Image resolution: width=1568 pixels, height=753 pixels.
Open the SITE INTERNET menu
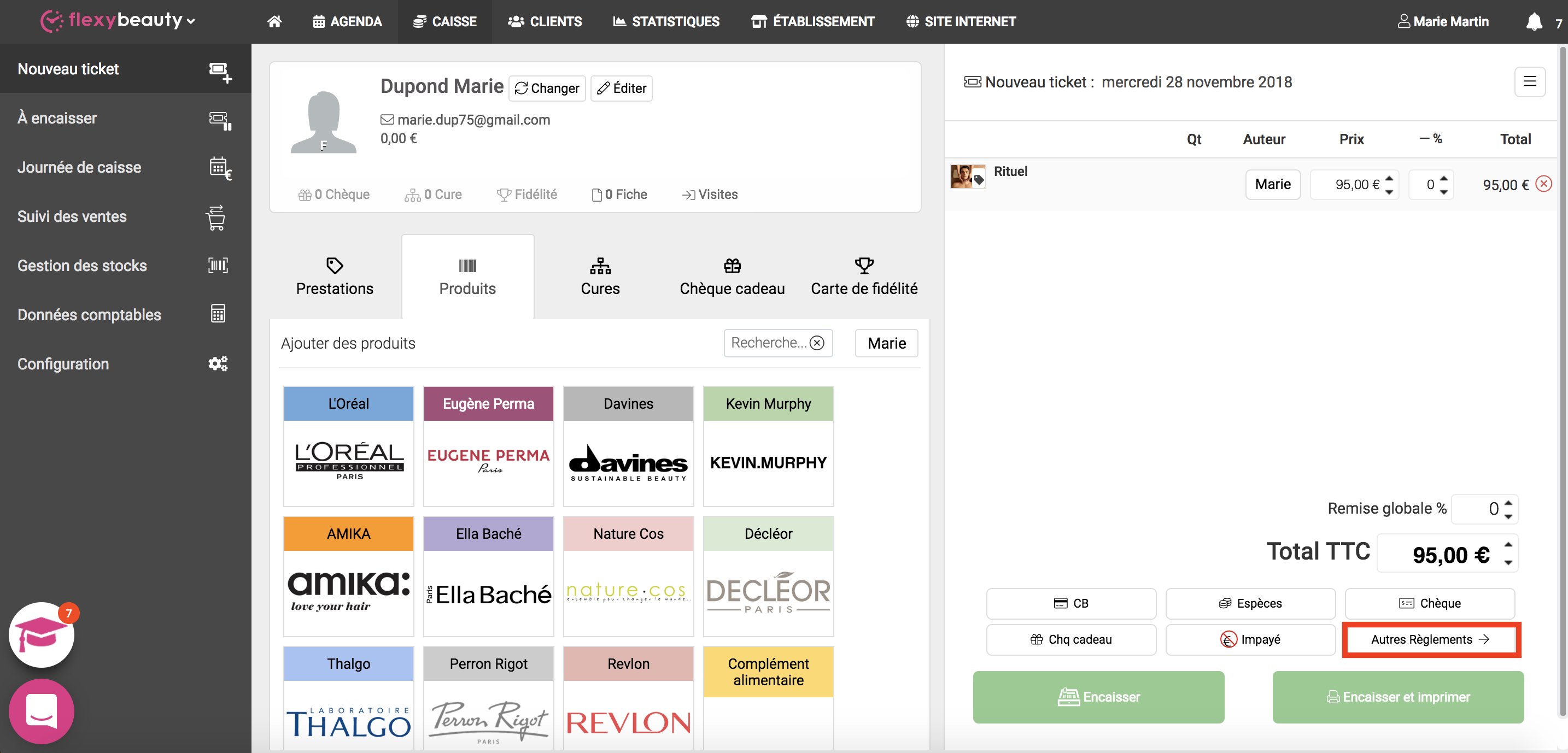click(x=961, y=22)
